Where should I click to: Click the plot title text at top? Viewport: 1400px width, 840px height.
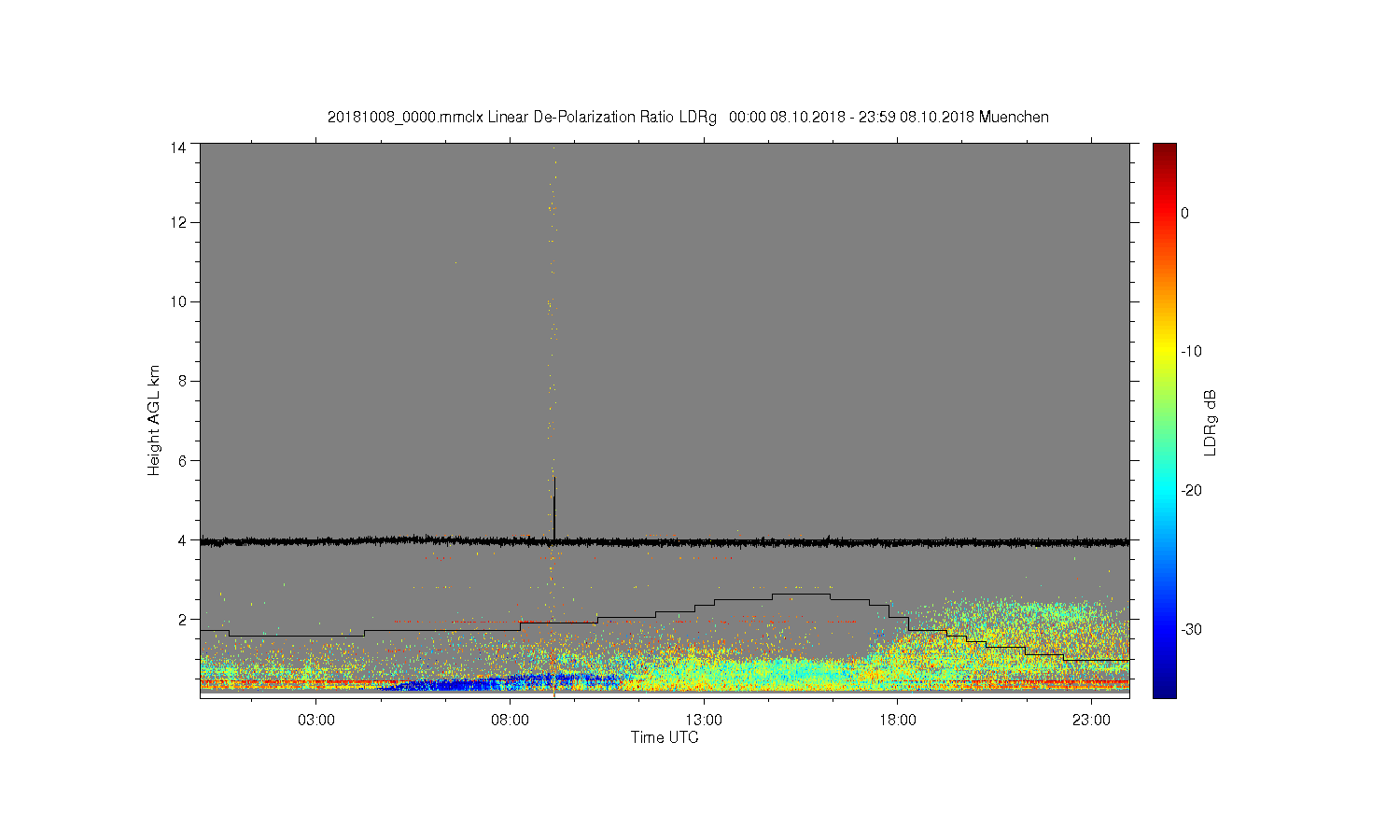(688, 117)
